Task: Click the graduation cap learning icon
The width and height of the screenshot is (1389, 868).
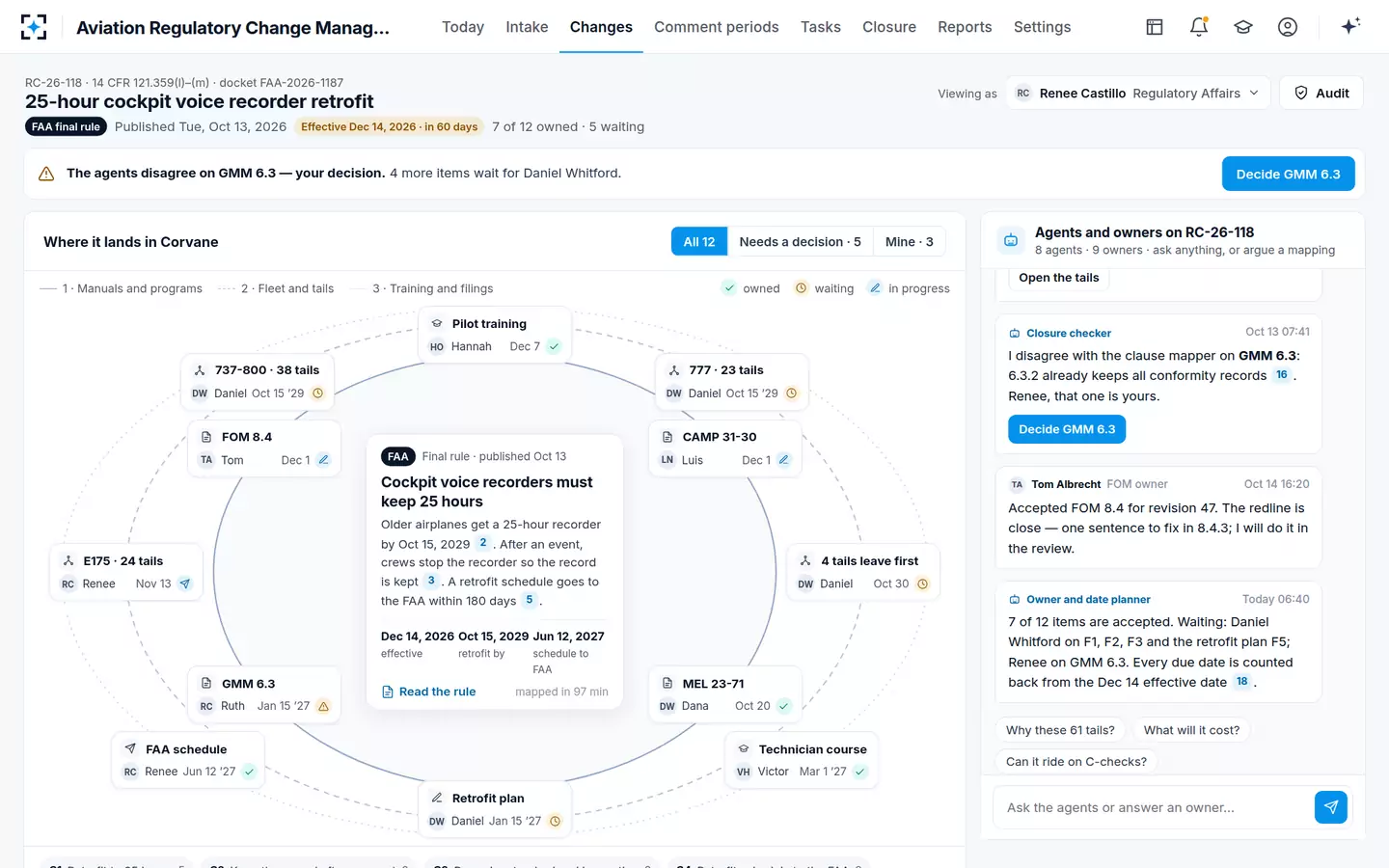Action: (1243, 27)
